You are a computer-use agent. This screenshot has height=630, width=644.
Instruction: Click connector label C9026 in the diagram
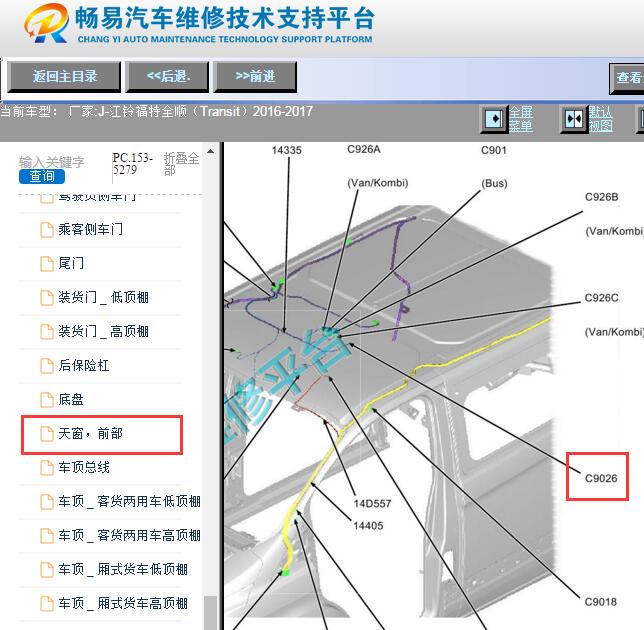pyautogui.click(x=601, y=478)
